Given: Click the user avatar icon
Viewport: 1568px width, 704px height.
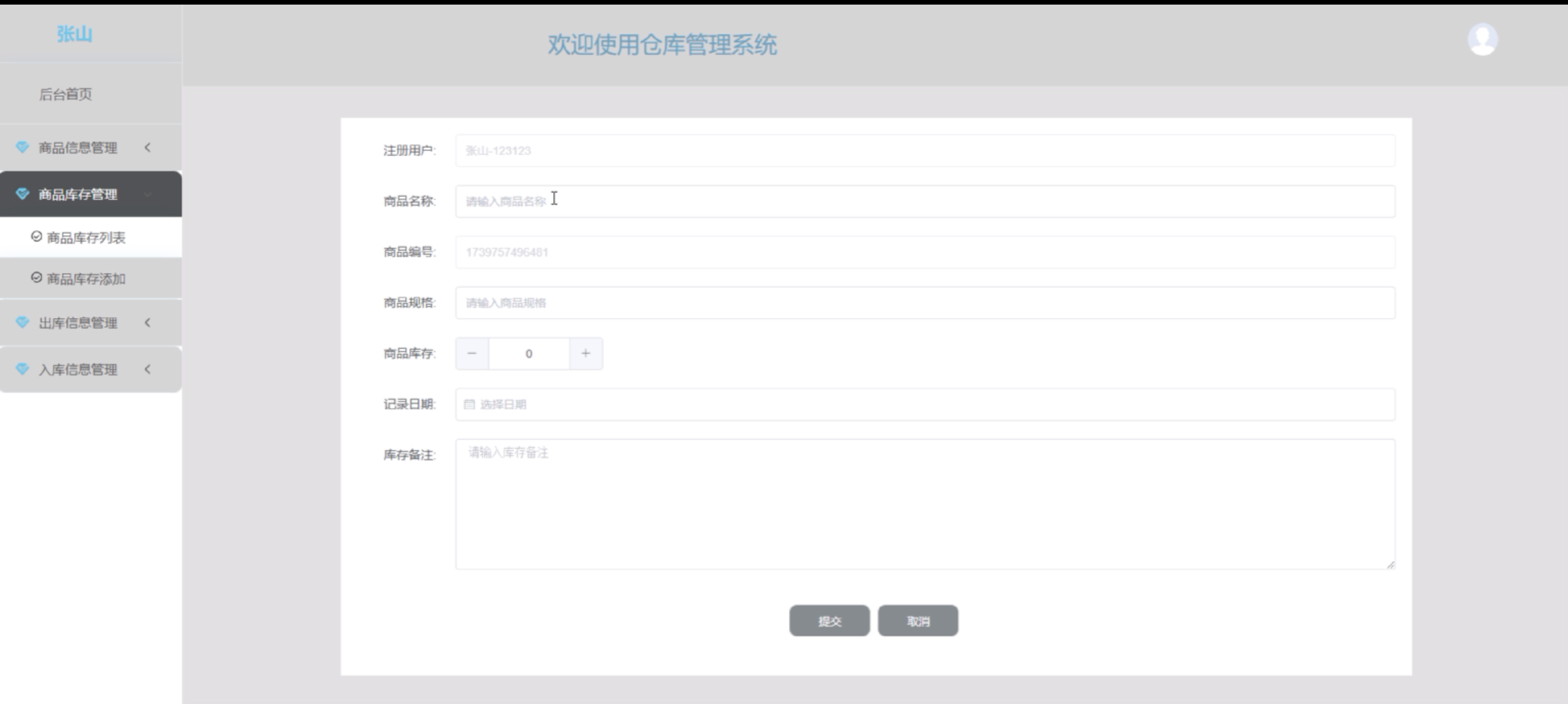Looking at the screenshot, I should [1482, 39].
